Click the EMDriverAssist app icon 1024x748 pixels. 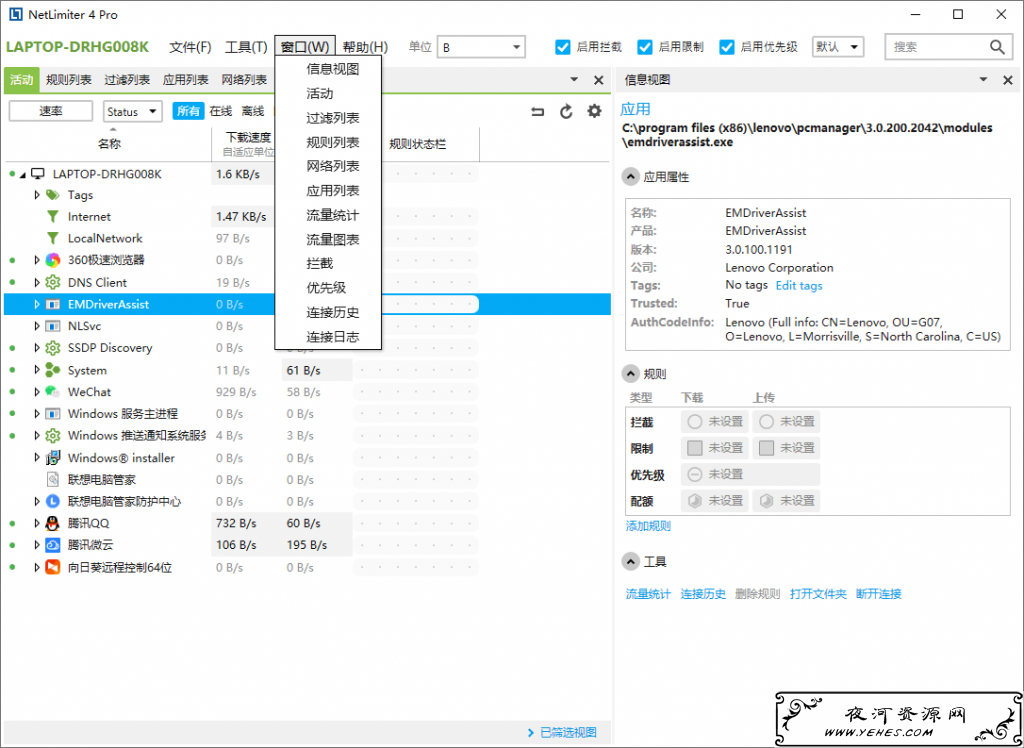[53, 304]
